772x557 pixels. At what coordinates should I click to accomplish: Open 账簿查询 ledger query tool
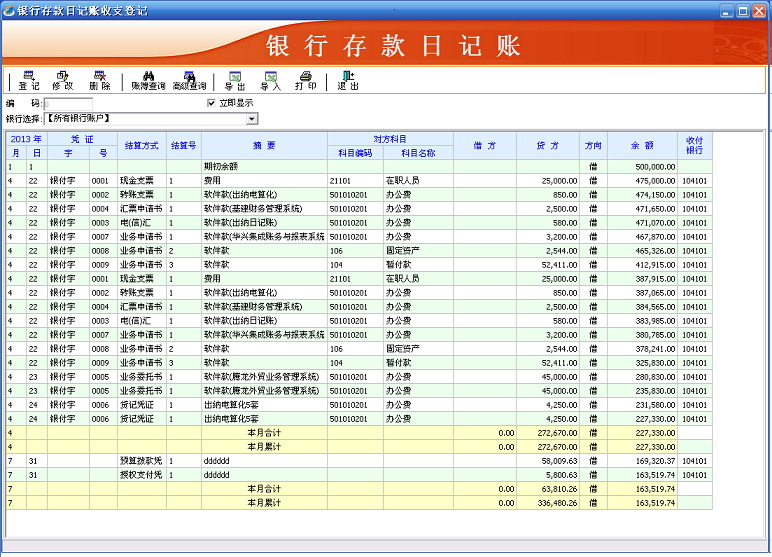coord(148,80)
